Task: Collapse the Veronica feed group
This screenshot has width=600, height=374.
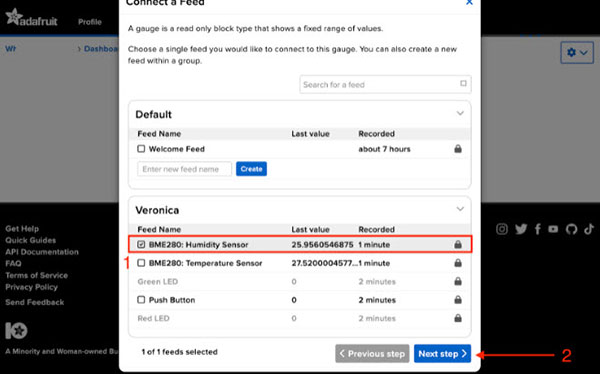Action: [460, 209]
